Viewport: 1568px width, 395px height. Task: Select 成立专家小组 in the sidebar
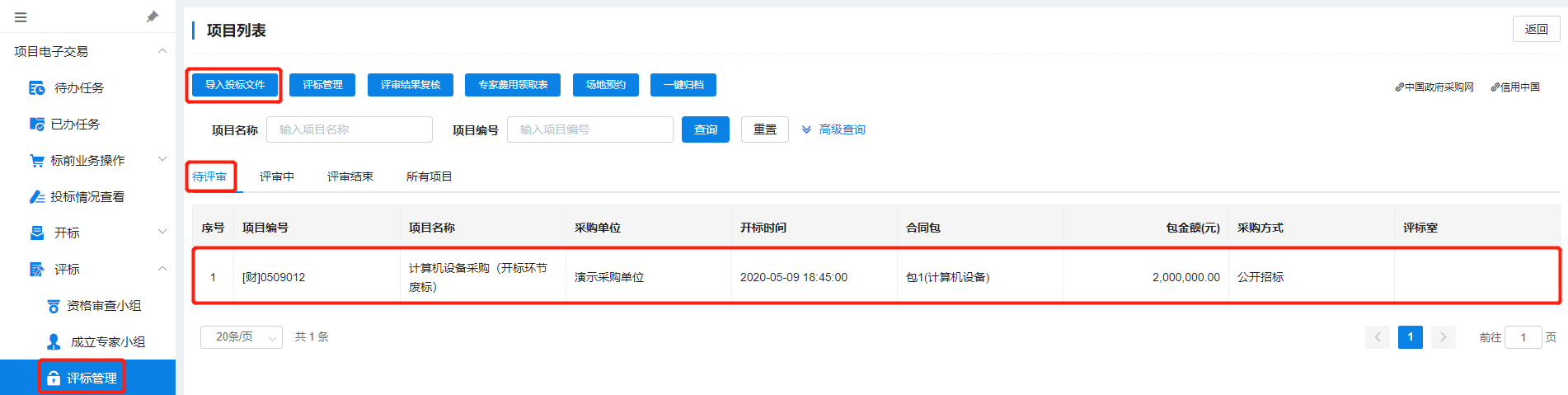[107, 342]
